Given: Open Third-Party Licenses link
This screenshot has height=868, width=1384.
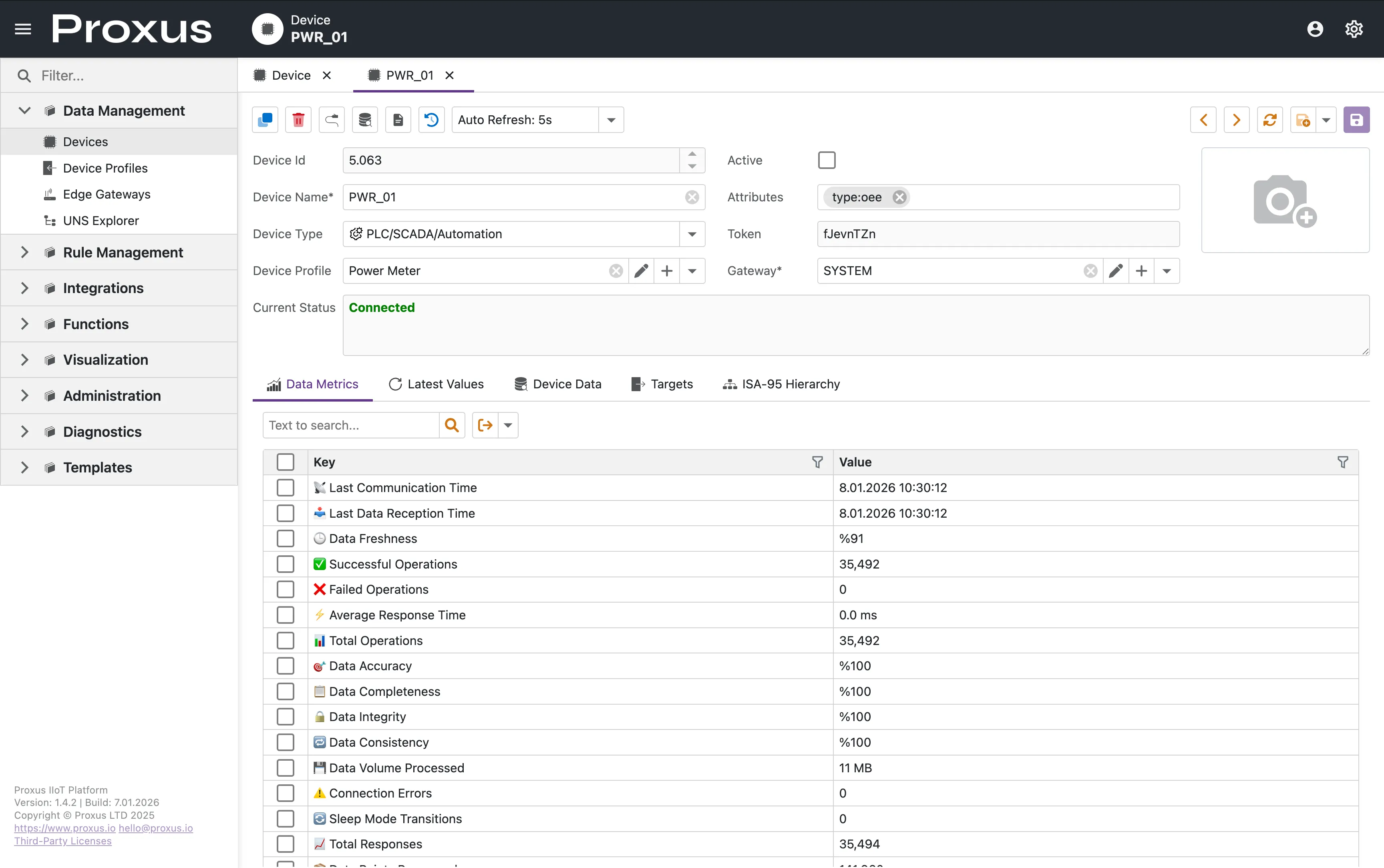Looking at the screenshot, I should tap(62, 841).
